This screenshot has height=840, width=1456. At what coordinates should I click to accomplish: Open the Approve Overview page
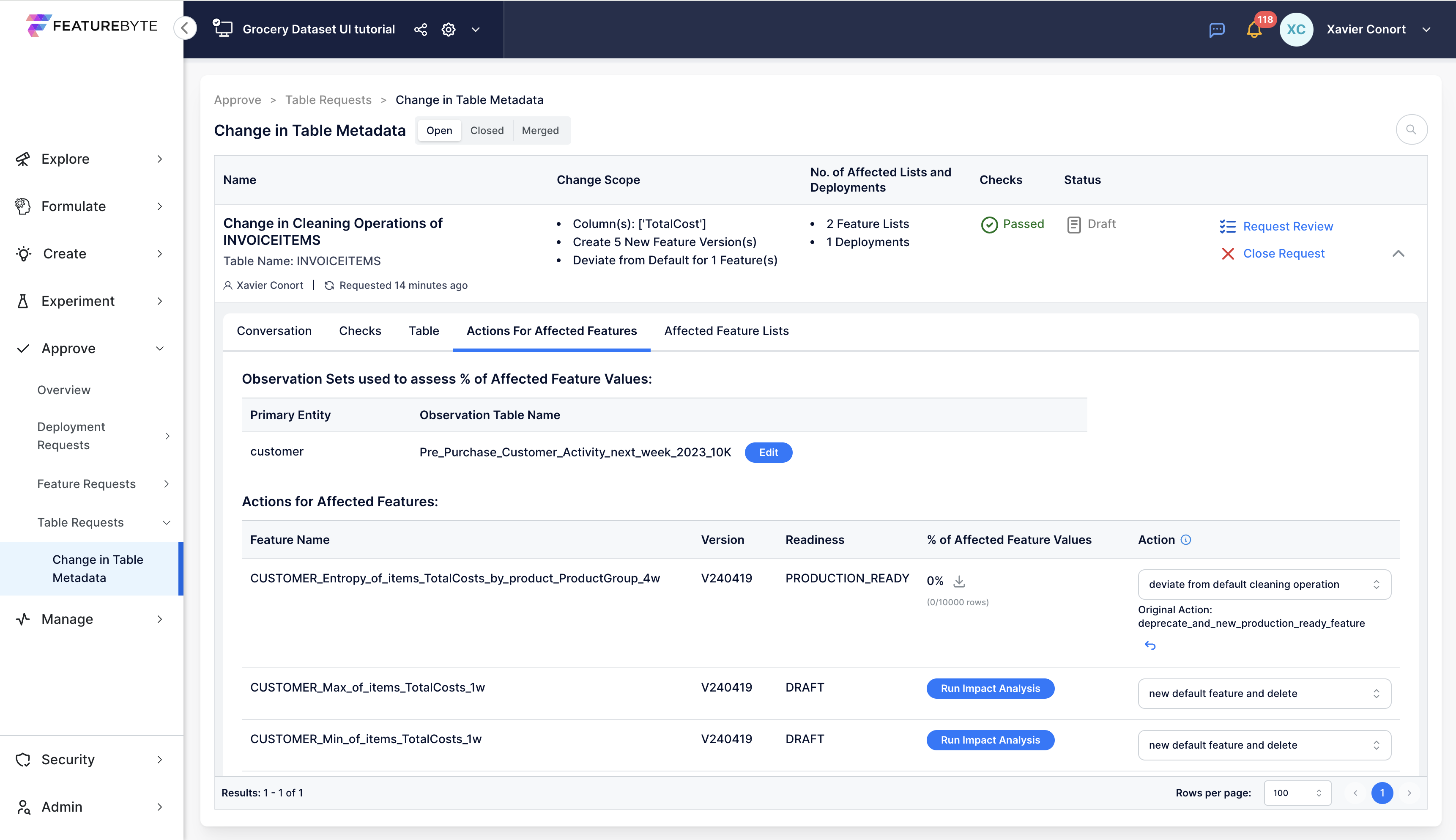pyautogui.click(x=63, y=390)
